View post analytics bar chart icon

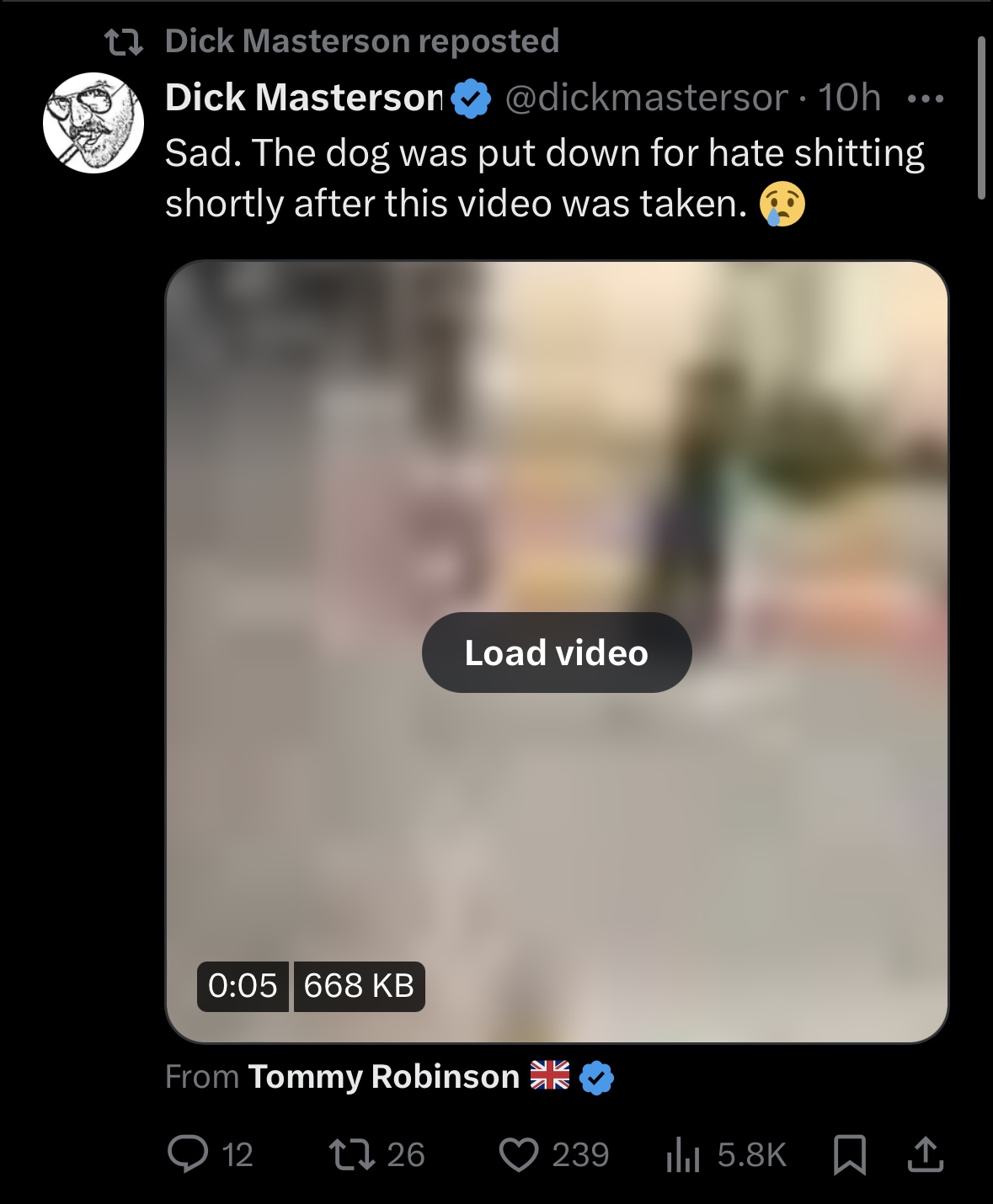click(683, 1154)
